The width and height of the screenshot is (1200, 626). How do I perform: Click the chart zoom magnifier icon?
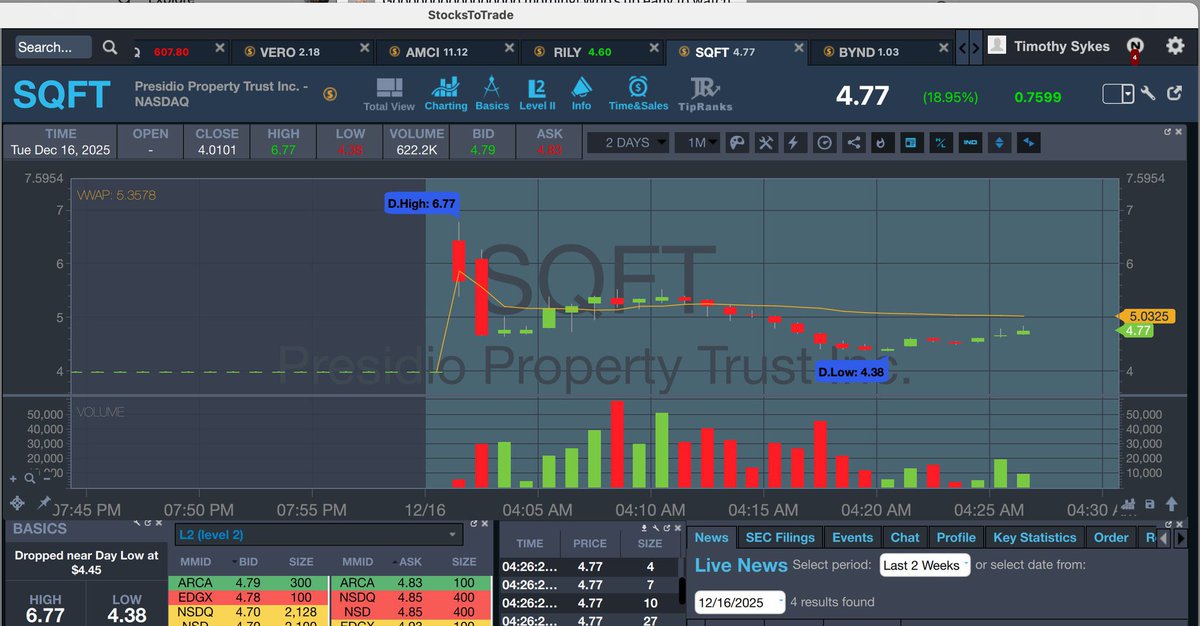point(29,479)
